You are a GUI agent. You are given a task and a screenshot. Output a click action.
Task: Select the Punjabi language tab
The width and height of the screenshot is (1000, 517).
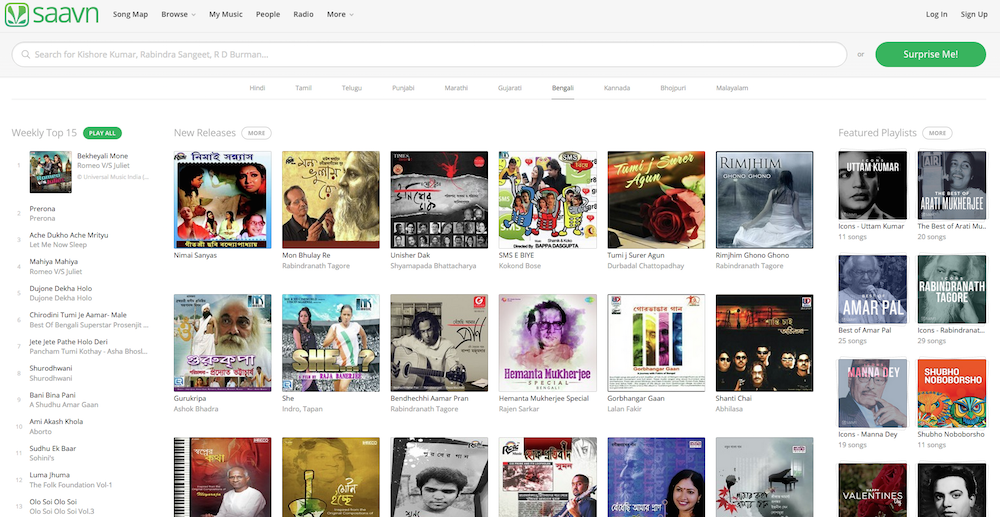click(403, 88)
